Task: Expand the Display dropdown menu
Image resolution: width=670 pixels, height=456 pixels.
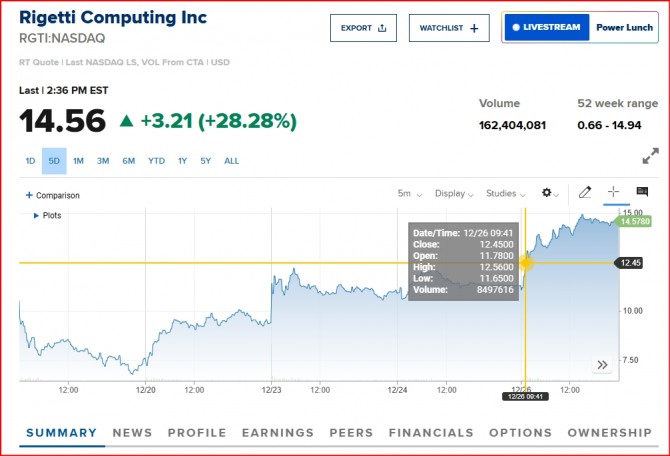Action: [455, 194]
